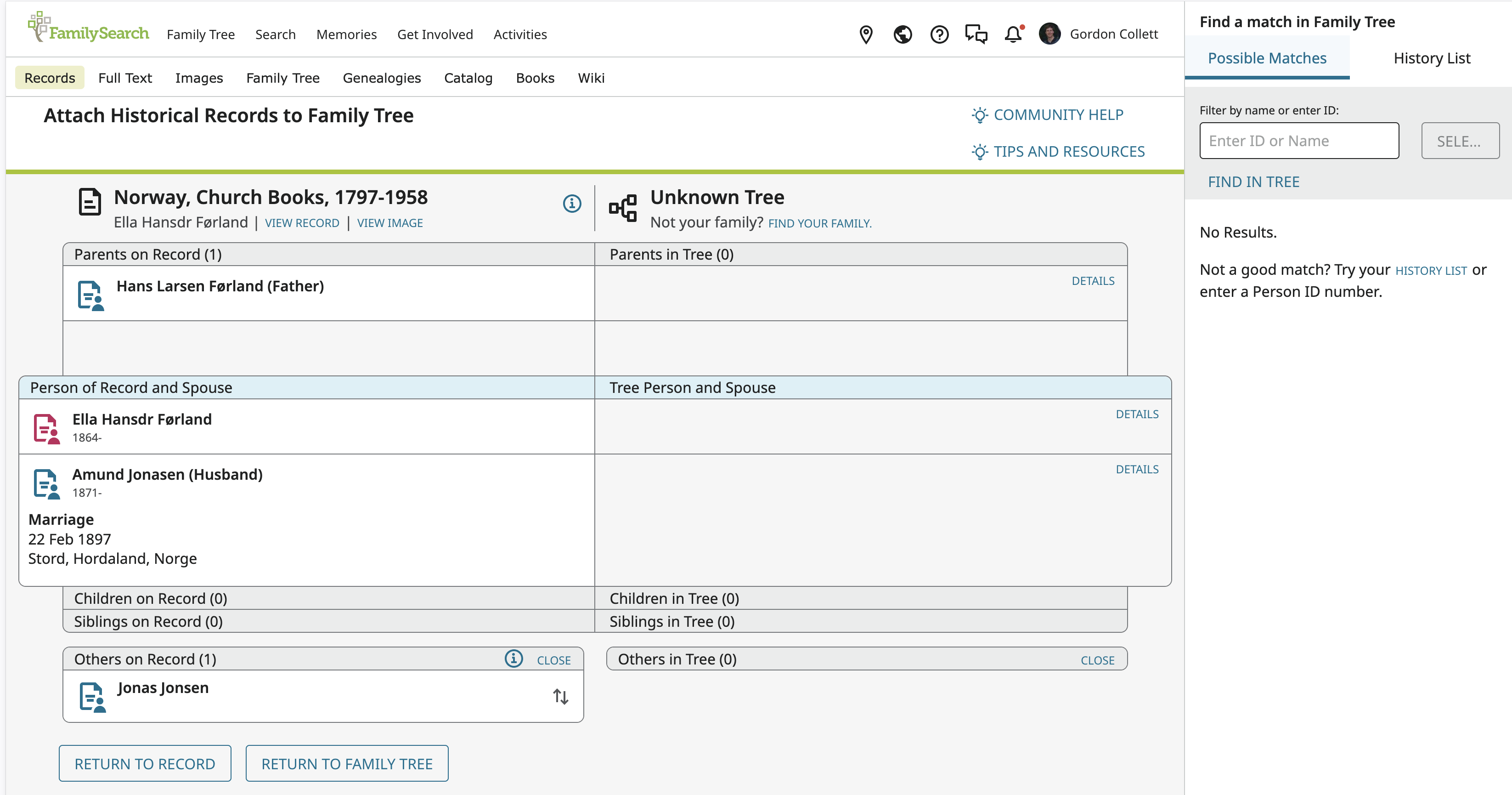
Task: Open the chat messages icon
Action: (x=976, y=34)
